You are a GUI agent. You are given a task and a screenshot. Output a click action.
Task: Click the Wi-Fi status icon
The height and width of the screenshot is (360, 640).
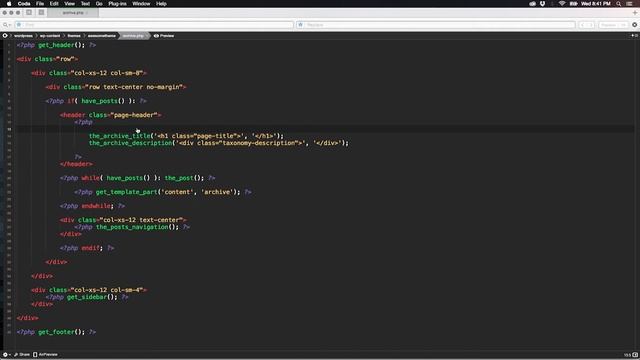pyautogui.click(x=562, y=4)
